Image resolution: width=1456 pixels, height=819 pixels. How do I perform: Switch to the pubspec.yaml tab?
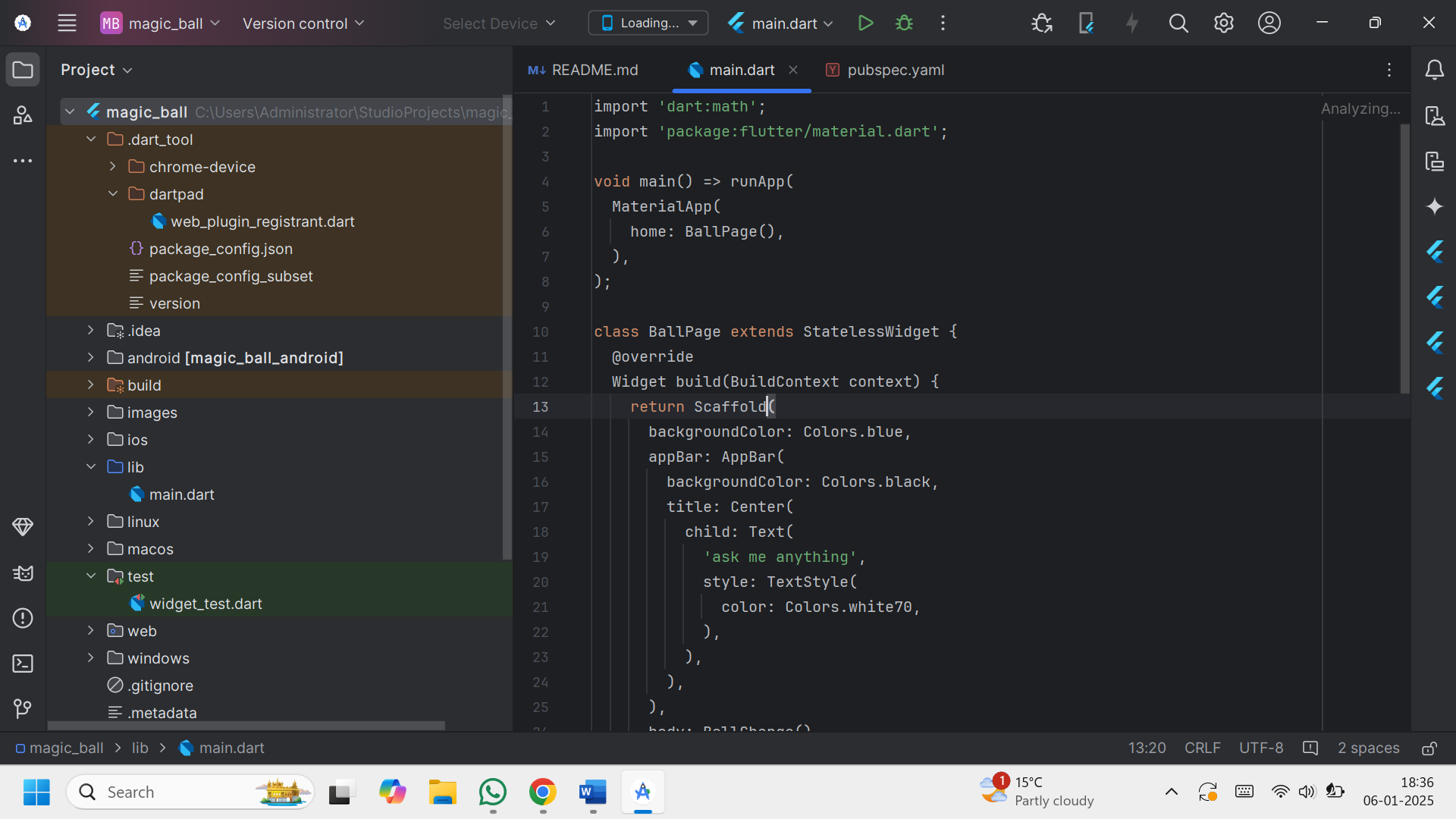885,70
